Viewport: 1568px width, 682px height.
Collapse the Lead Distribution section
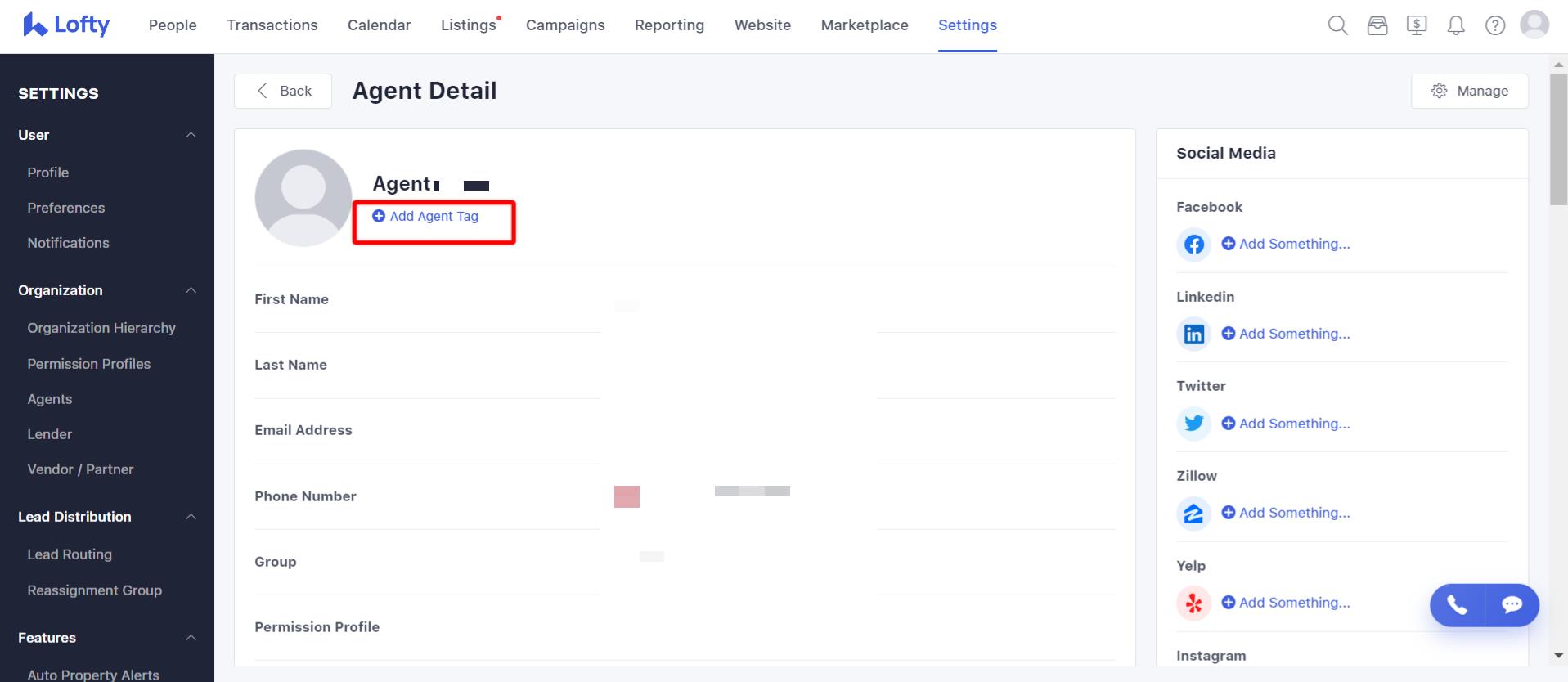191,517
